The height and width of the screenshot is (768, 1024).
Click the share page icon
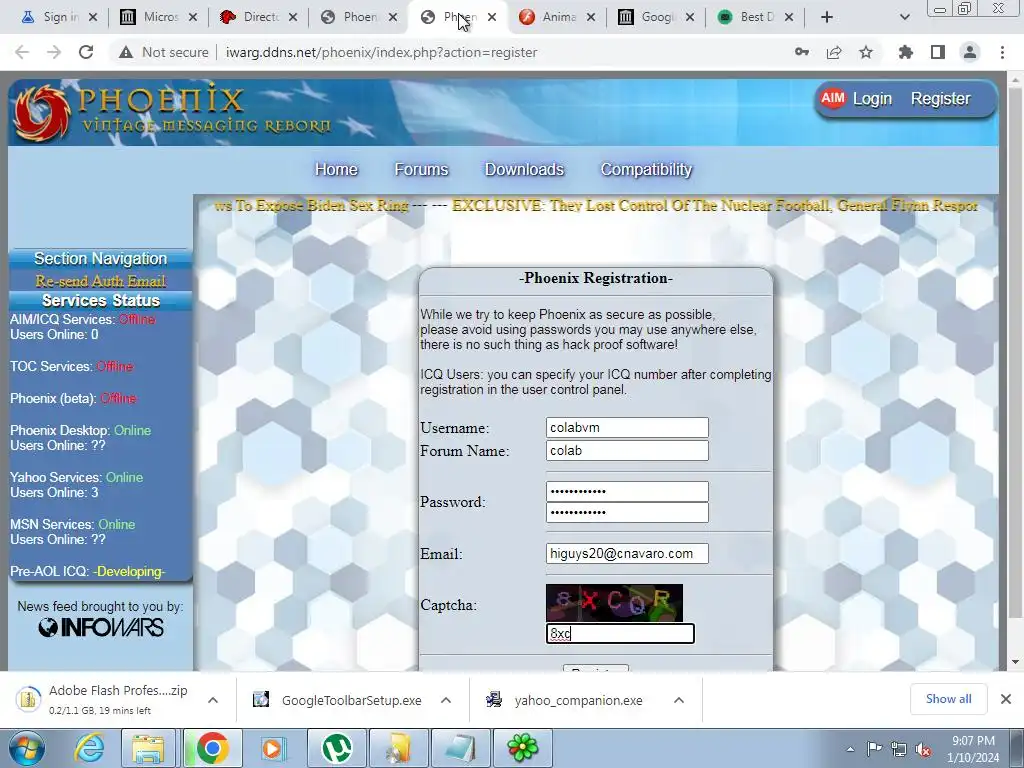coord(834,52)
